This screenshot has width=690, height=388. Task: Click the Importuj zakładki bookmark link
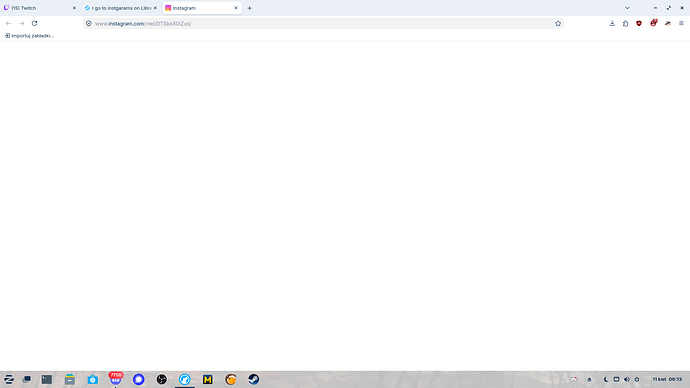point(29,36)
